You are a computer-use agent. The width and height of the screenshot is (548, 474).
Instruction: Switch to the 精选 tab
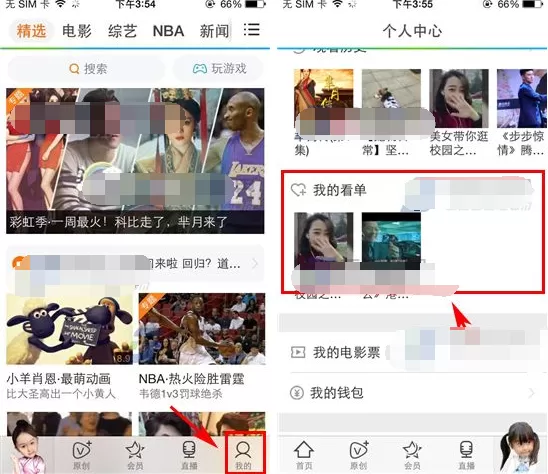click(x=31, y=31)
